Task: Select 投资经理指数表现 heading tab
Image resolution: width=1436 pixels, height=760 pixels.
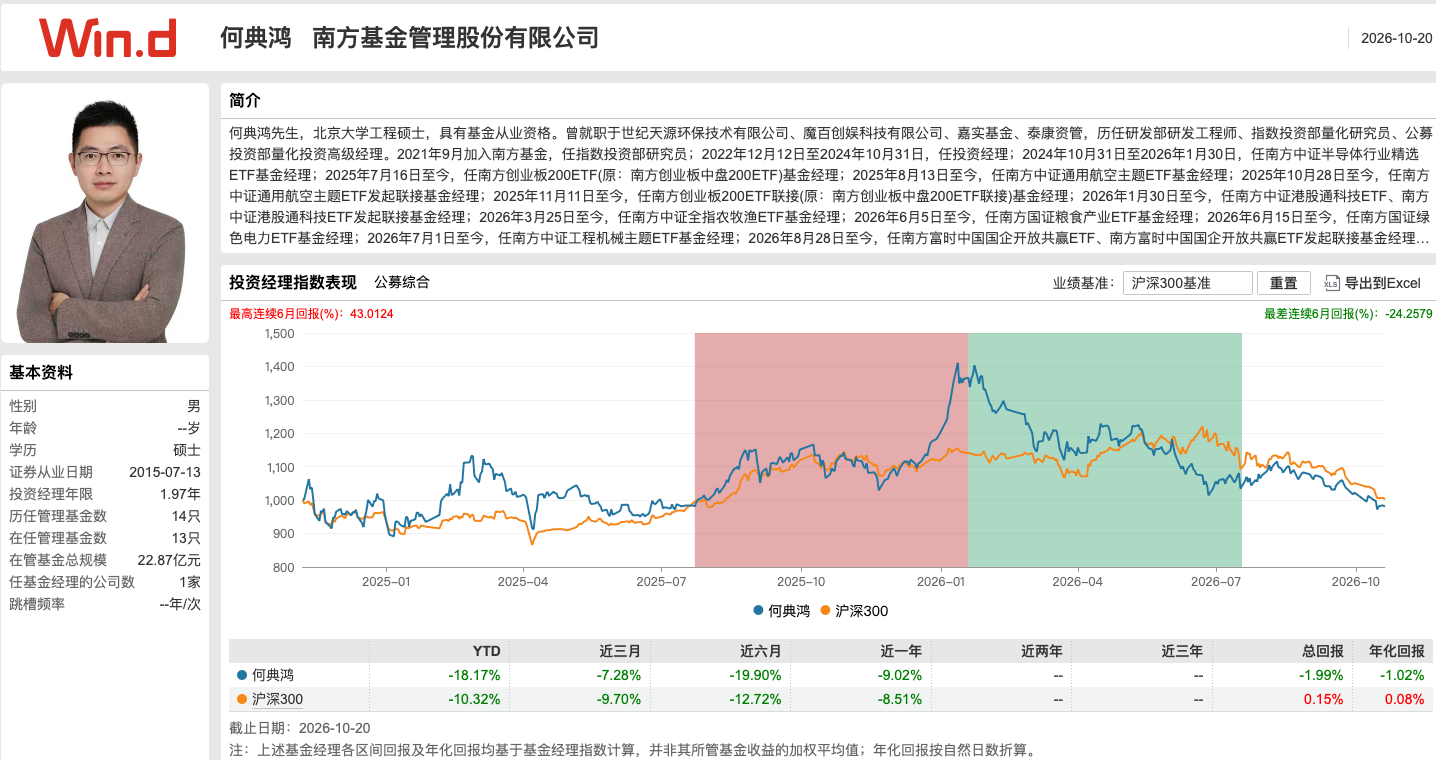Action: (292, 282)
